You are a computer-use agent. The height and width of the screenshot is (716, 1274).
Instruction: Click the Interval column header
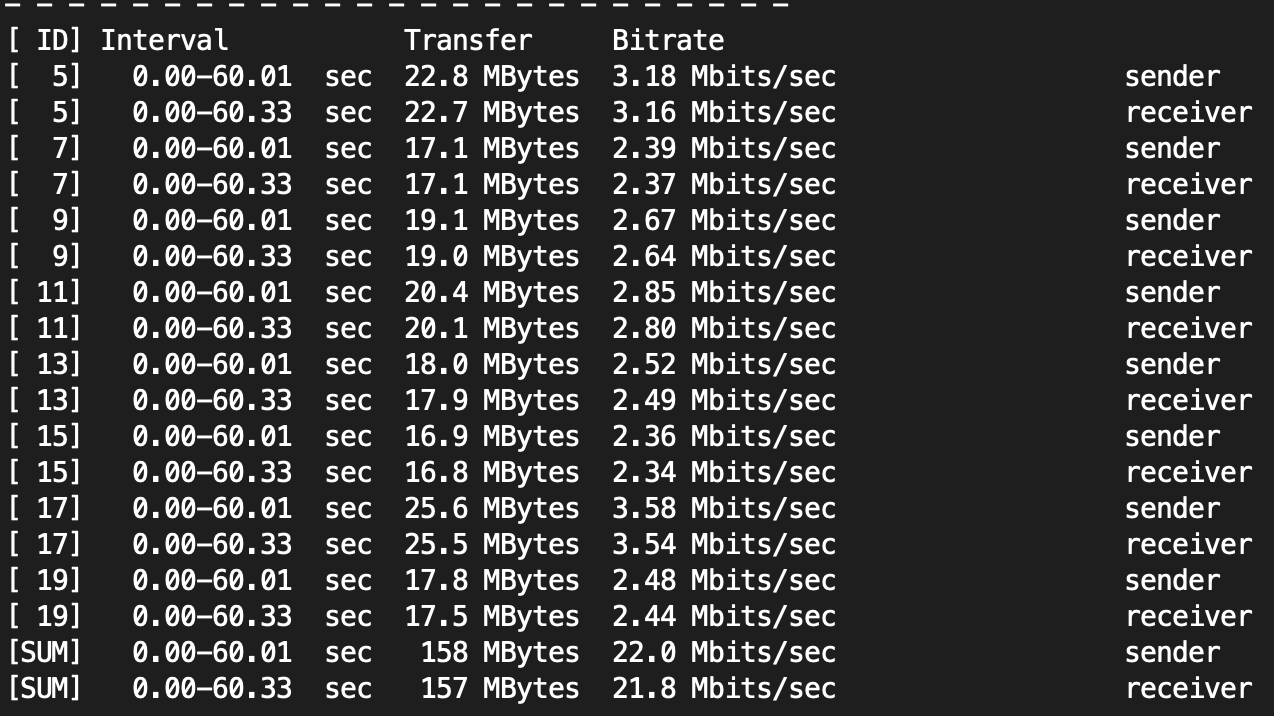click(164, 41)
